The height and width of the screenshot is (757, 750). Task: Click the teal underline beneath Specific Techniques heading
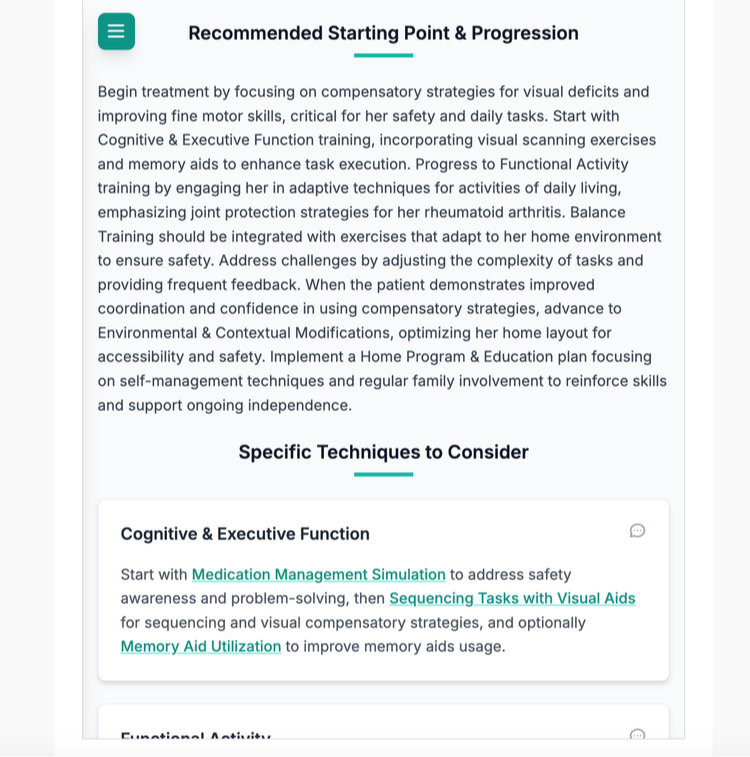(383, 475)
